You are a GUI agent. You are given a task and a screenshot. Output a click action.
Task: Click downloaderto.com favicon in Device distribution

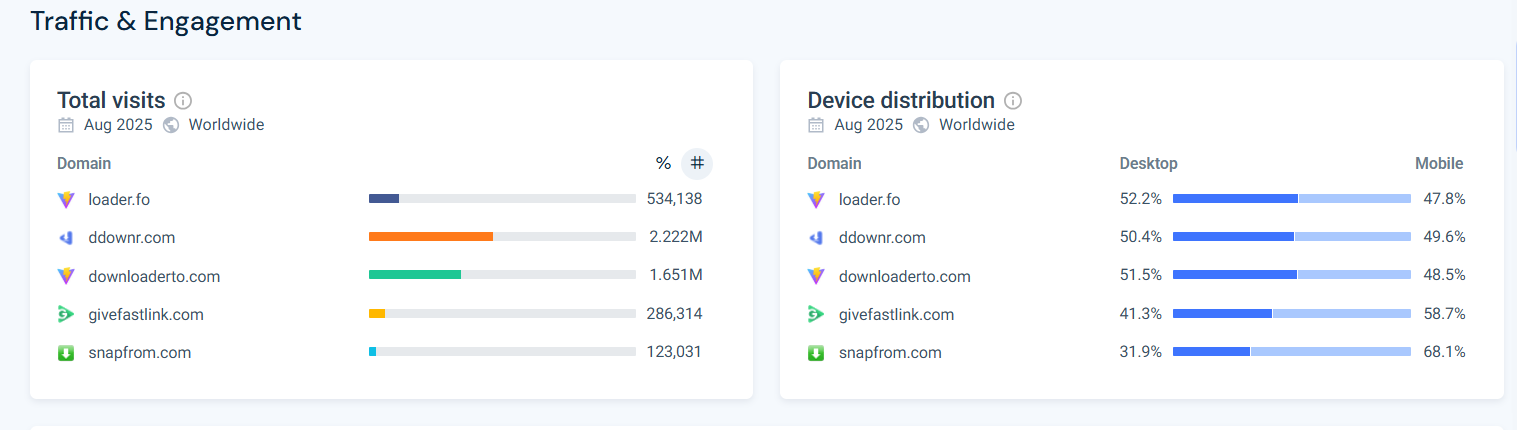tap(816, 277)
